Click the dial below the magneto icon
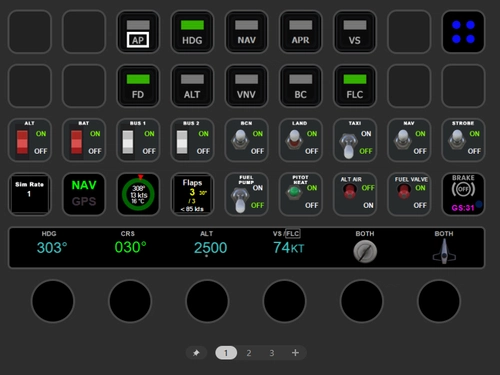The width and height of the screenshot is (500, 375). (362, 301)
